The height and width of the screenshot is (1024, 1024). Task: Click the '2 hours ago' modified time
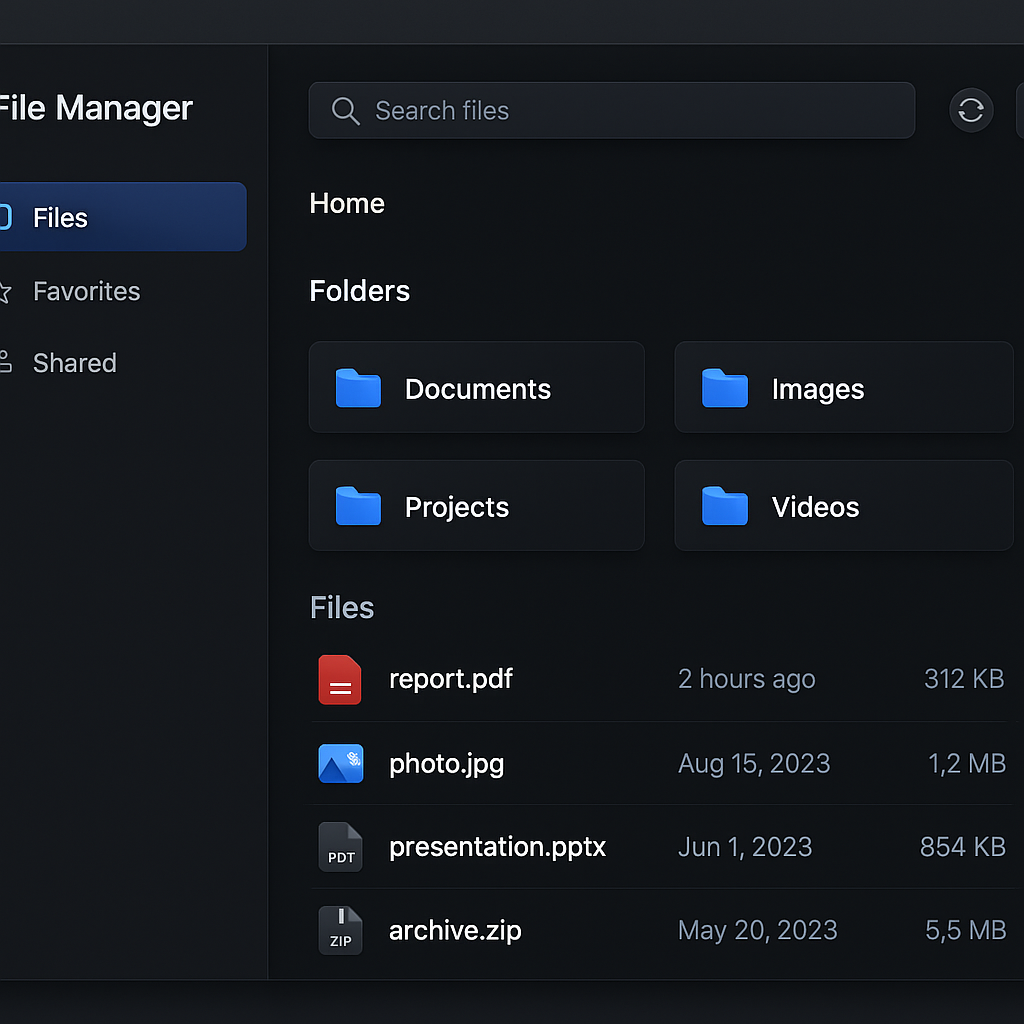(746, 679)
